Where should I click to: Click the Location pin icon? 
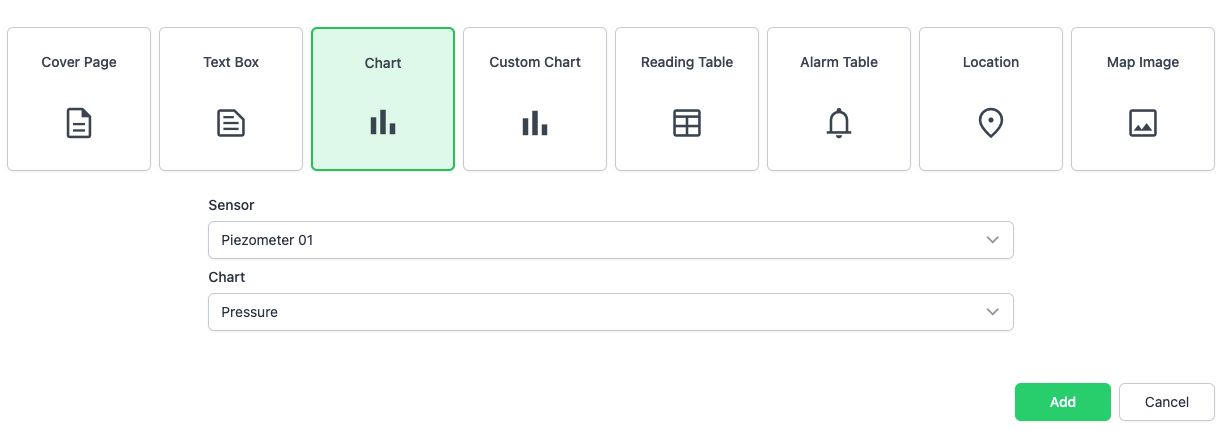tap(991, 123)
